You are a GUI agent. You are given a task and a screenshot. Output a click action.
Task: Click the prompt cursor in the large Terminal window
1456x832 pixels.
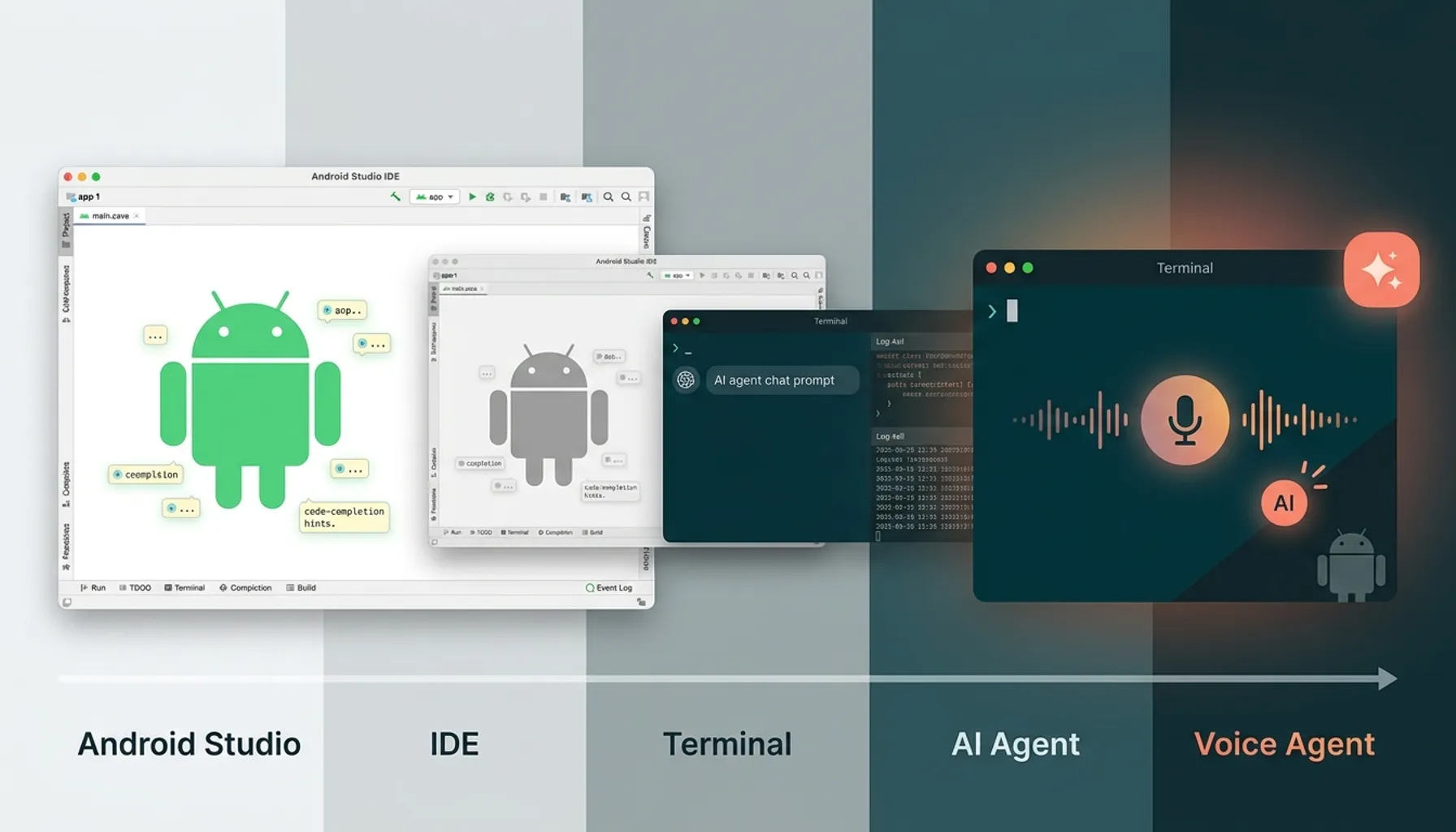coord(1012,311)
